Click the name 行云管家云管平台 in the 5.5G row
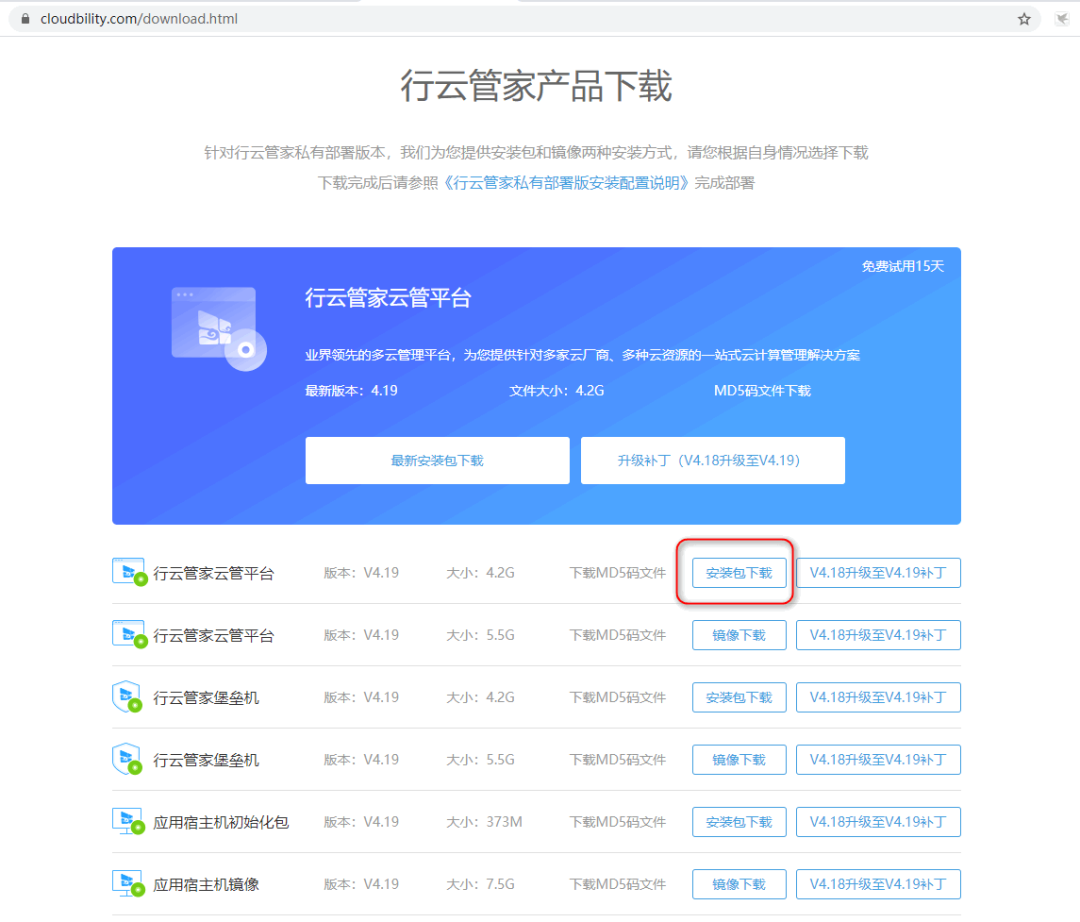 (x=214, y=636)
